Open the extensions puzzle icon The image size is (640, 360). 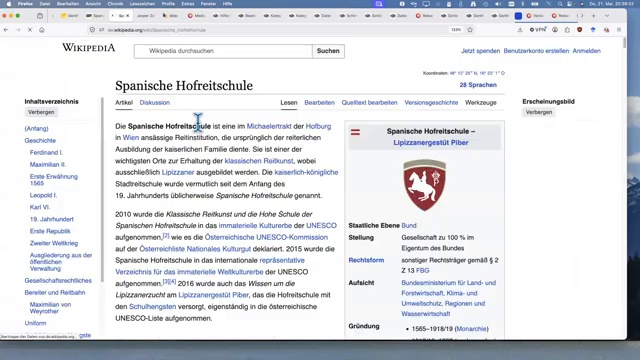567,30
